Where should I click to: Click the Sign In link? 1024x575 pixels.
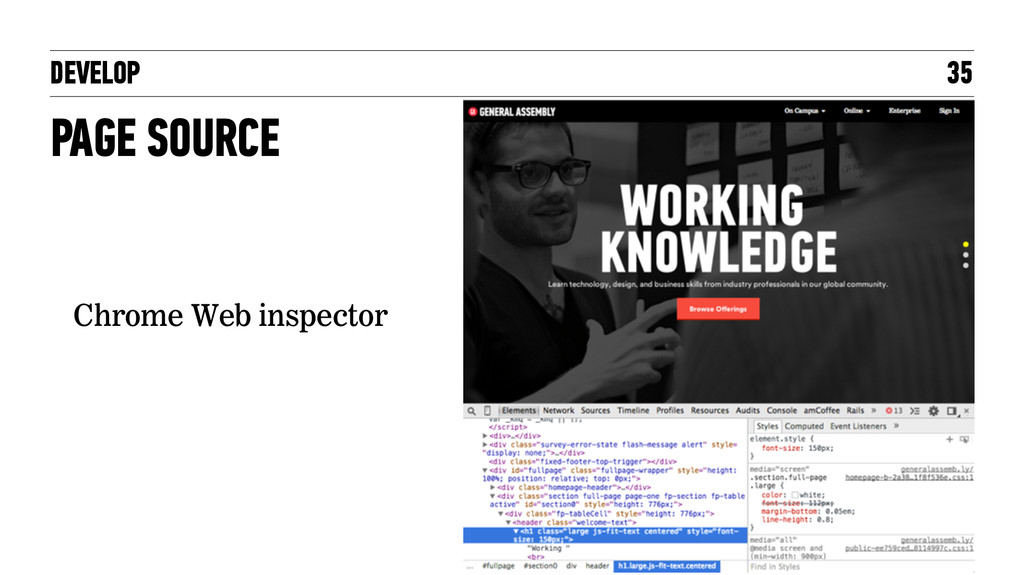point(950,110)
